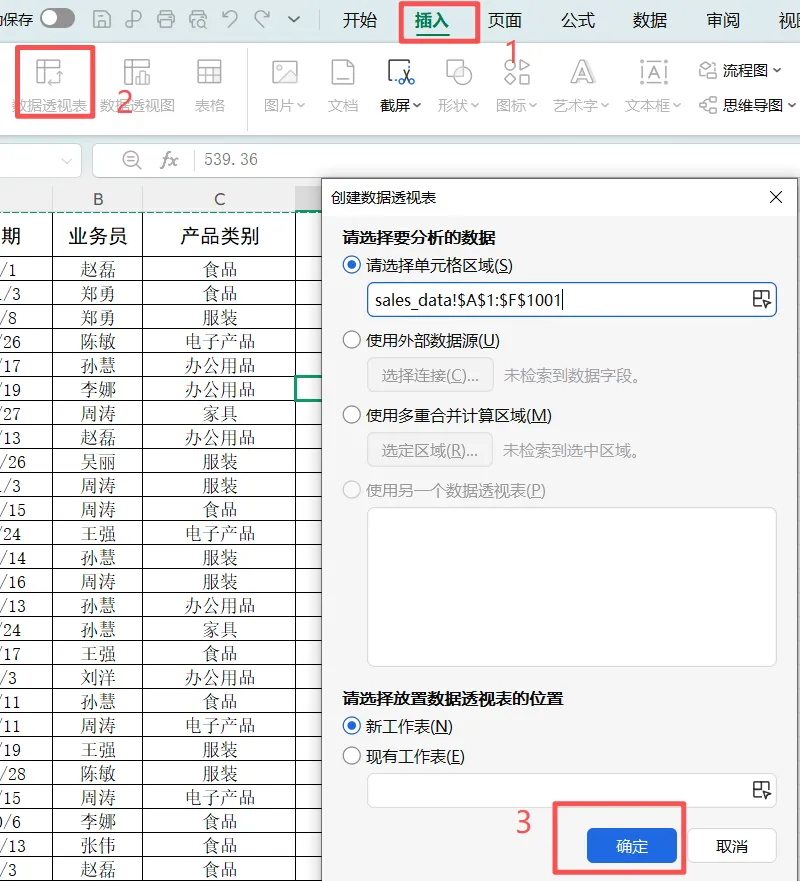Click the range selector icon beside sales_data field

tap(761, 299)
